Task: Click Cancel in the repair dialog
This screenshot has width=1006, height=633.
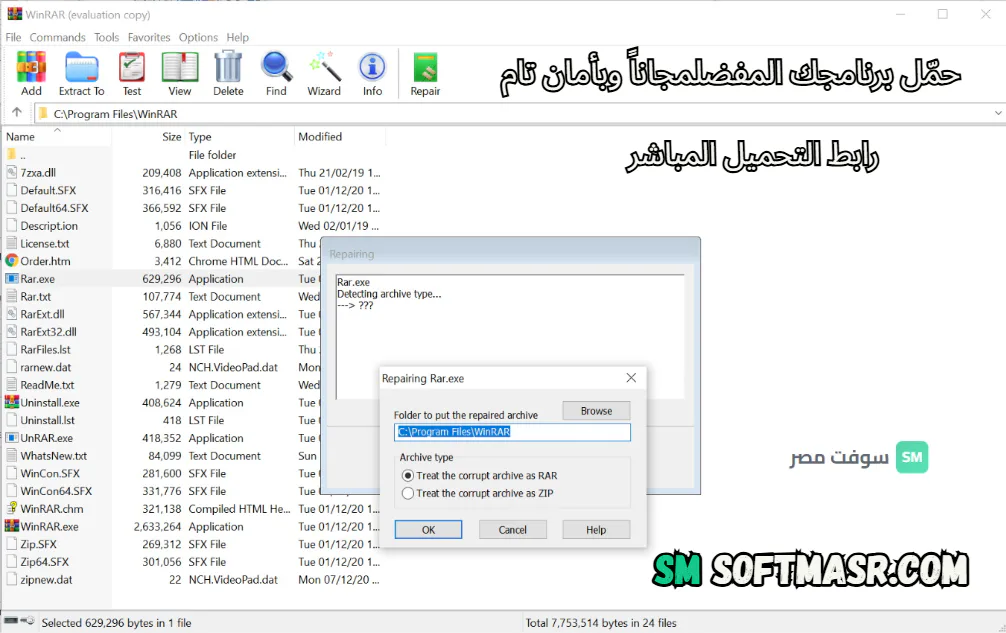Action: 513,530
